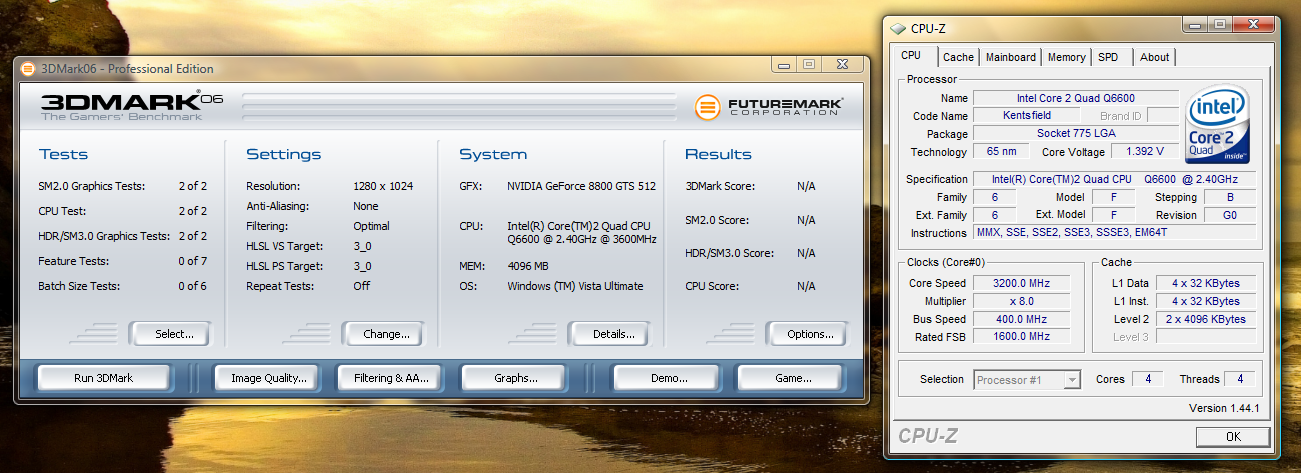Launch the Demo... button

668,378
